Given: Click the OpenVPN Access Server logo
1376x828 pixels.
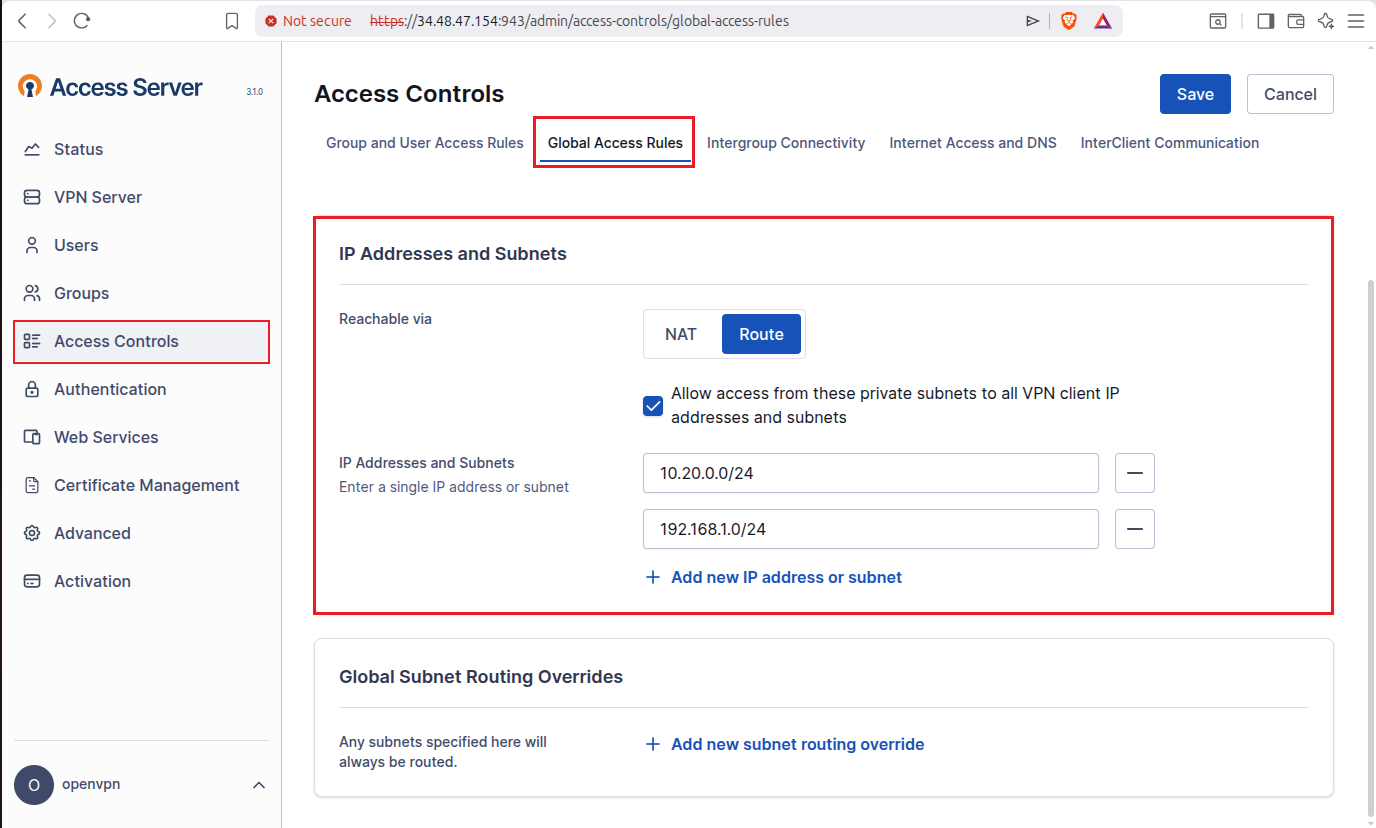Looking at the screenshot, I should (x=110, y=87).
